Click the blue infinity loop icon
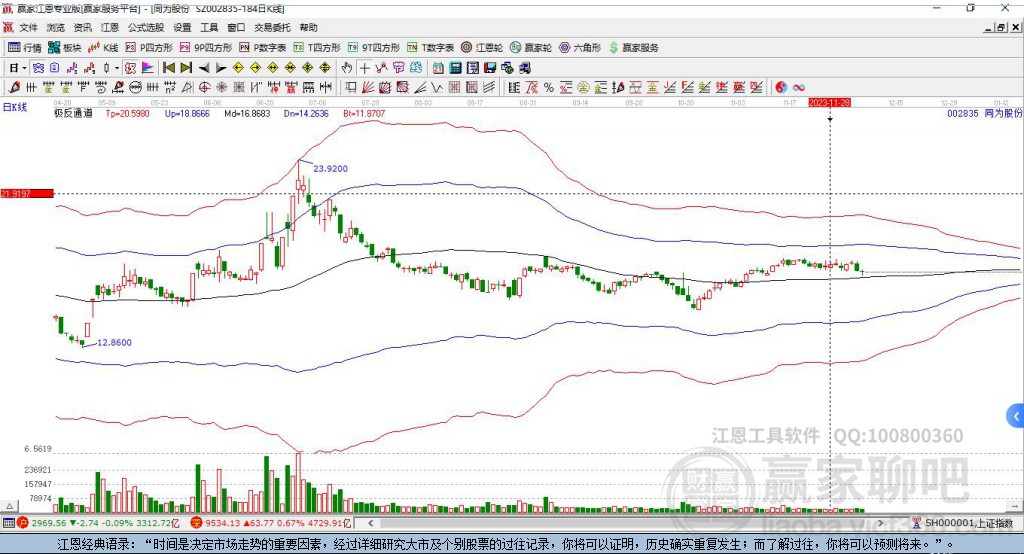The image size is (1024, 554). (798, 87)
